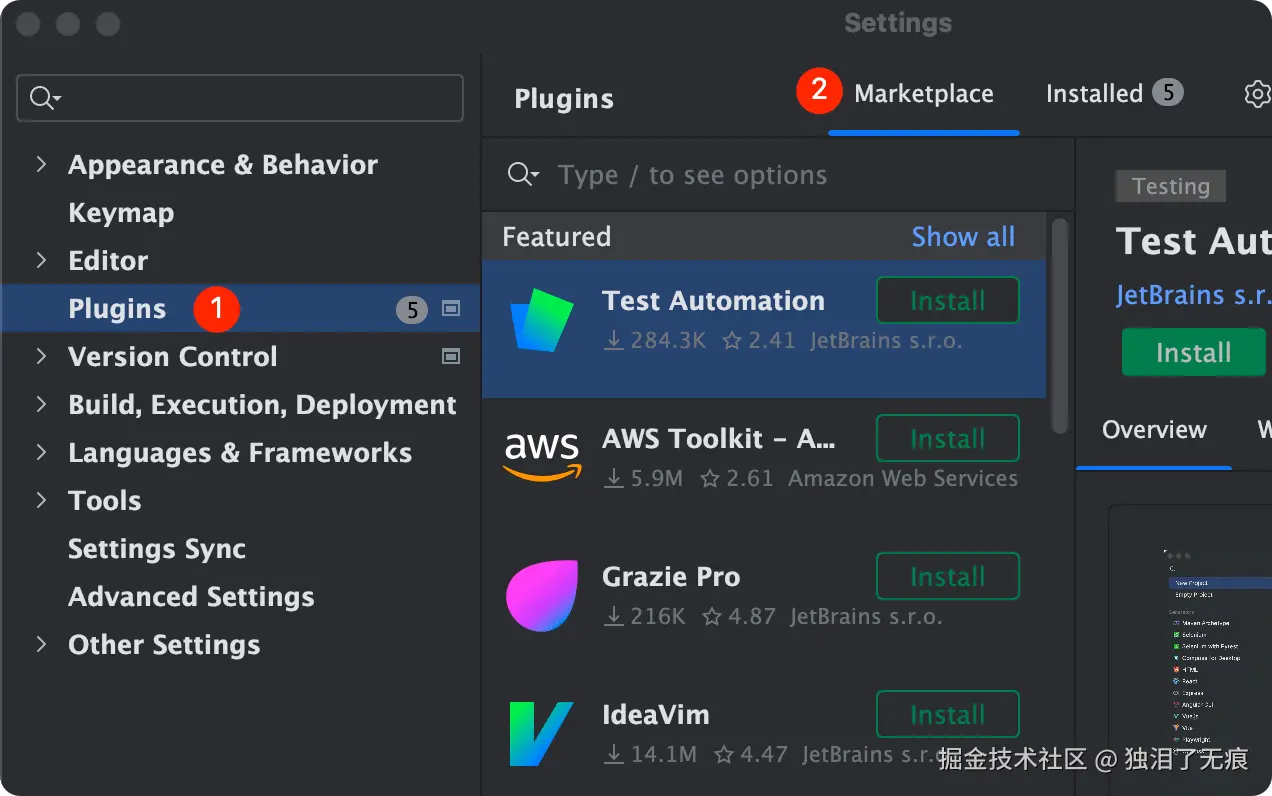Open the Overview tab
The width and height of the screenshot is (1272, 796).
tap(1154, 430)
